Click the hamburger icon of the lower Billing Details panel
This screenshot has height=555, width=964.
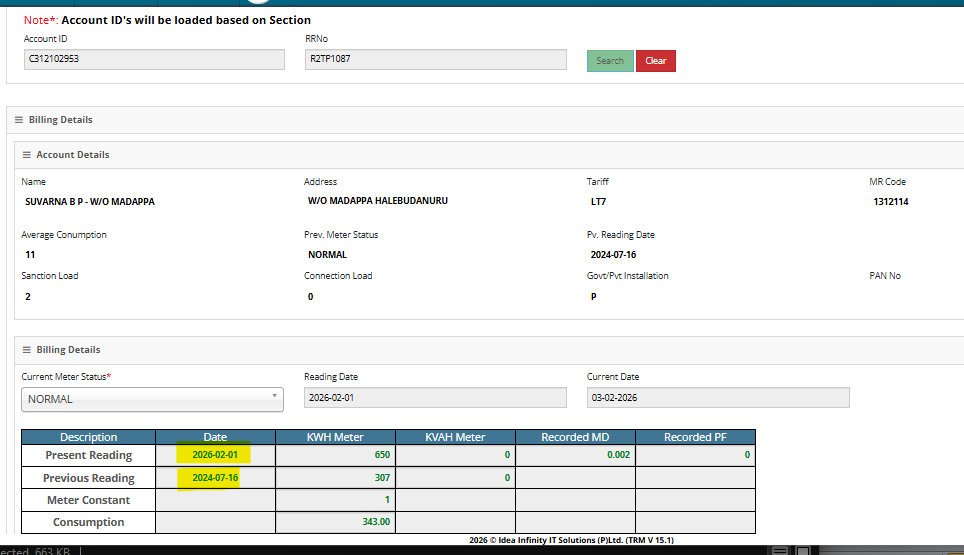26,350
